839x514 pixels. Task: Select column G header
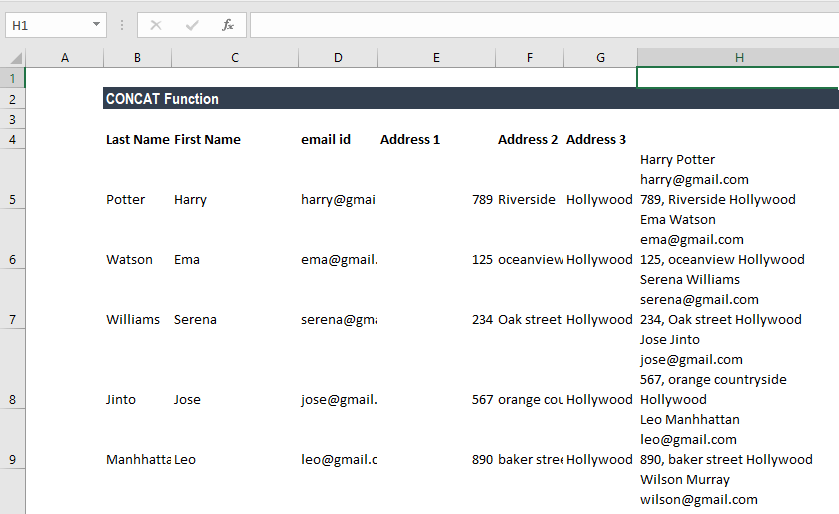point(600,58)
